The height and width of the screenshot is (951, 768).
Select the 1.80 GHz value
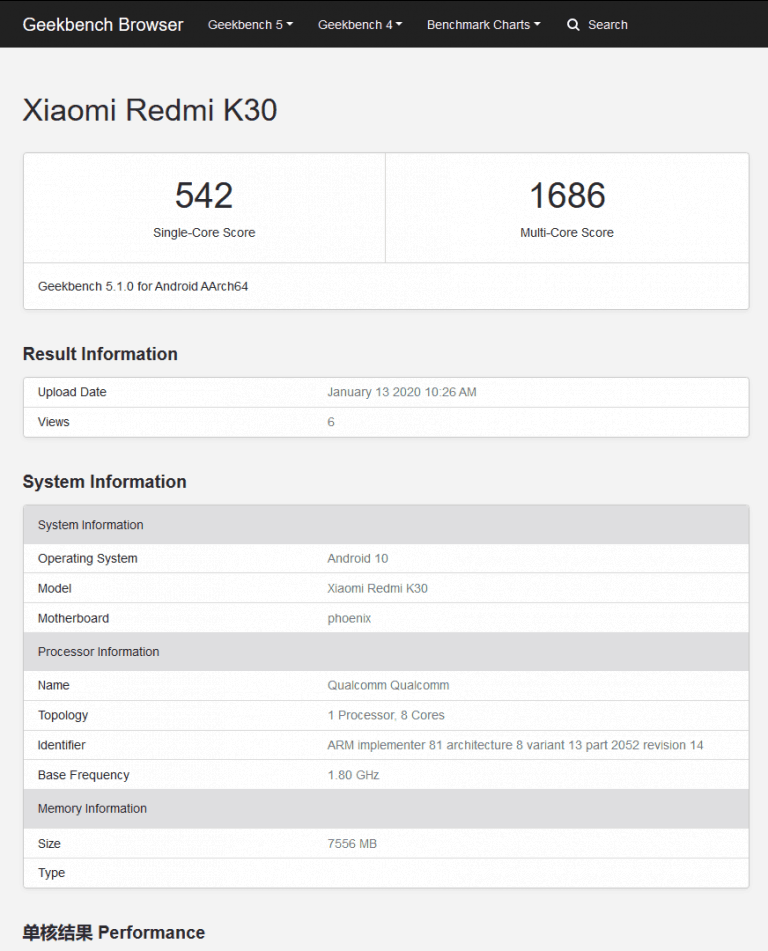pos(353,775)
